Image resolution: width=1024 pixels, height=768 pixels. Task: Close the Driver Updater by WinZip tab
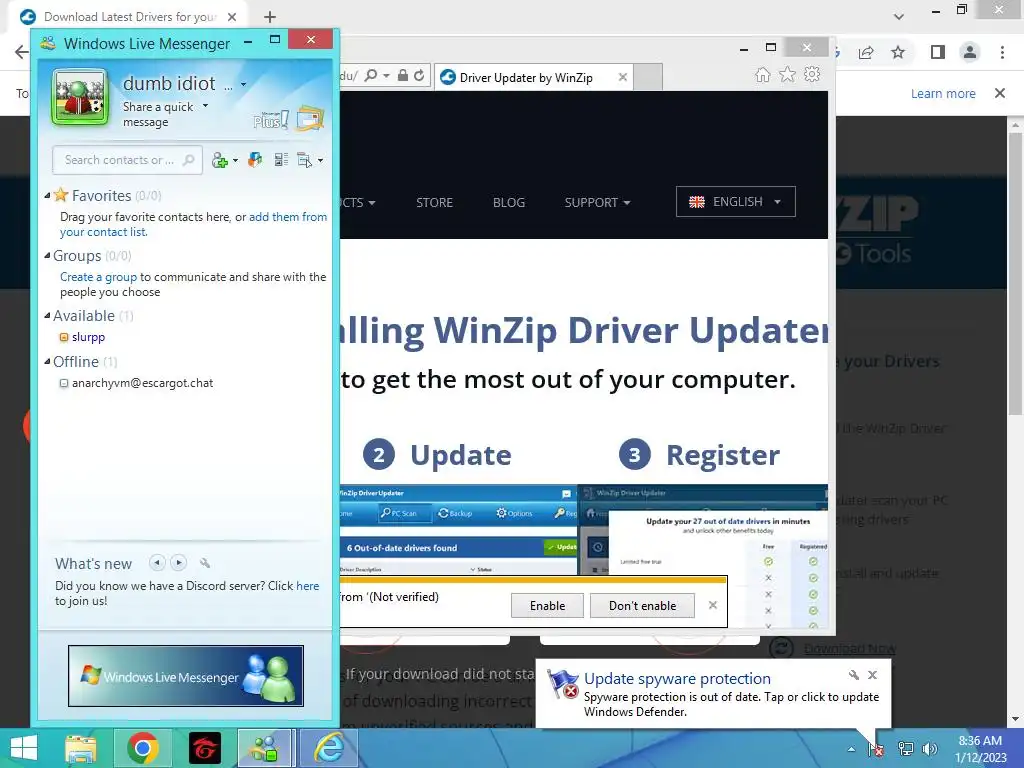622,77
